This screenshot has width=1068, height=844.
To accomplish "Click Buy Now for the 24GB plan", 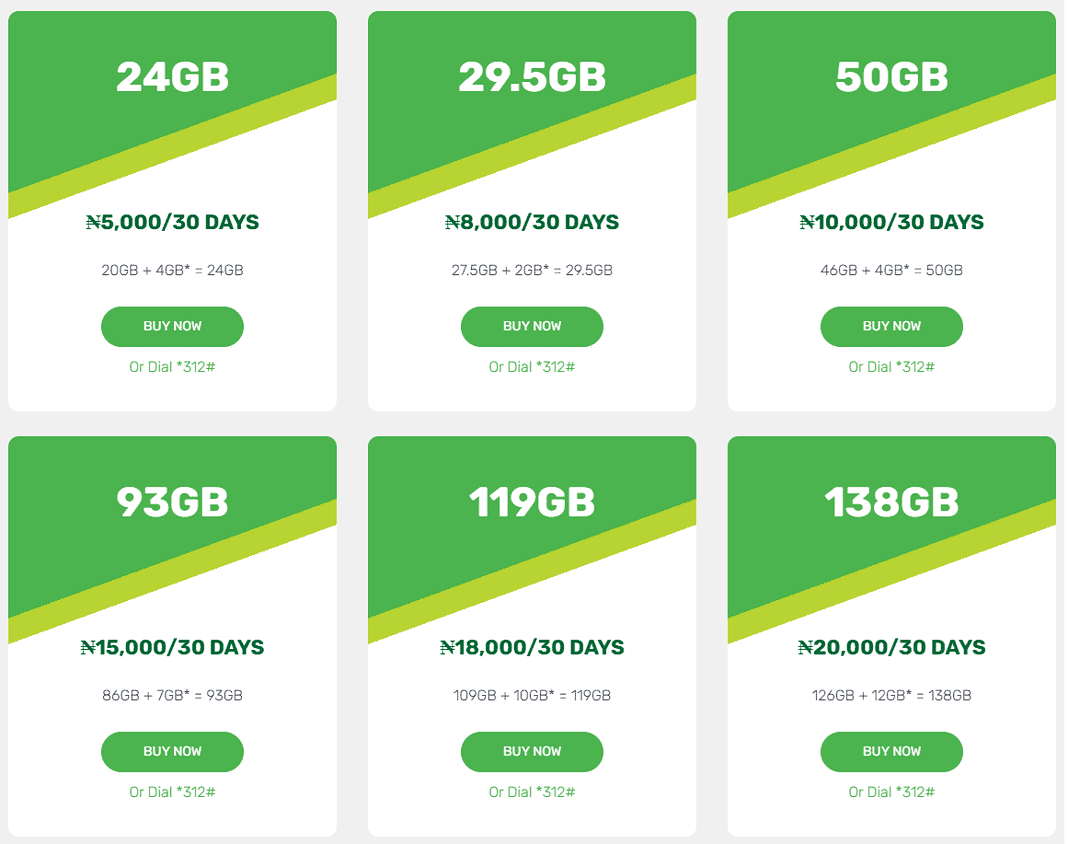I will [171, 326].
